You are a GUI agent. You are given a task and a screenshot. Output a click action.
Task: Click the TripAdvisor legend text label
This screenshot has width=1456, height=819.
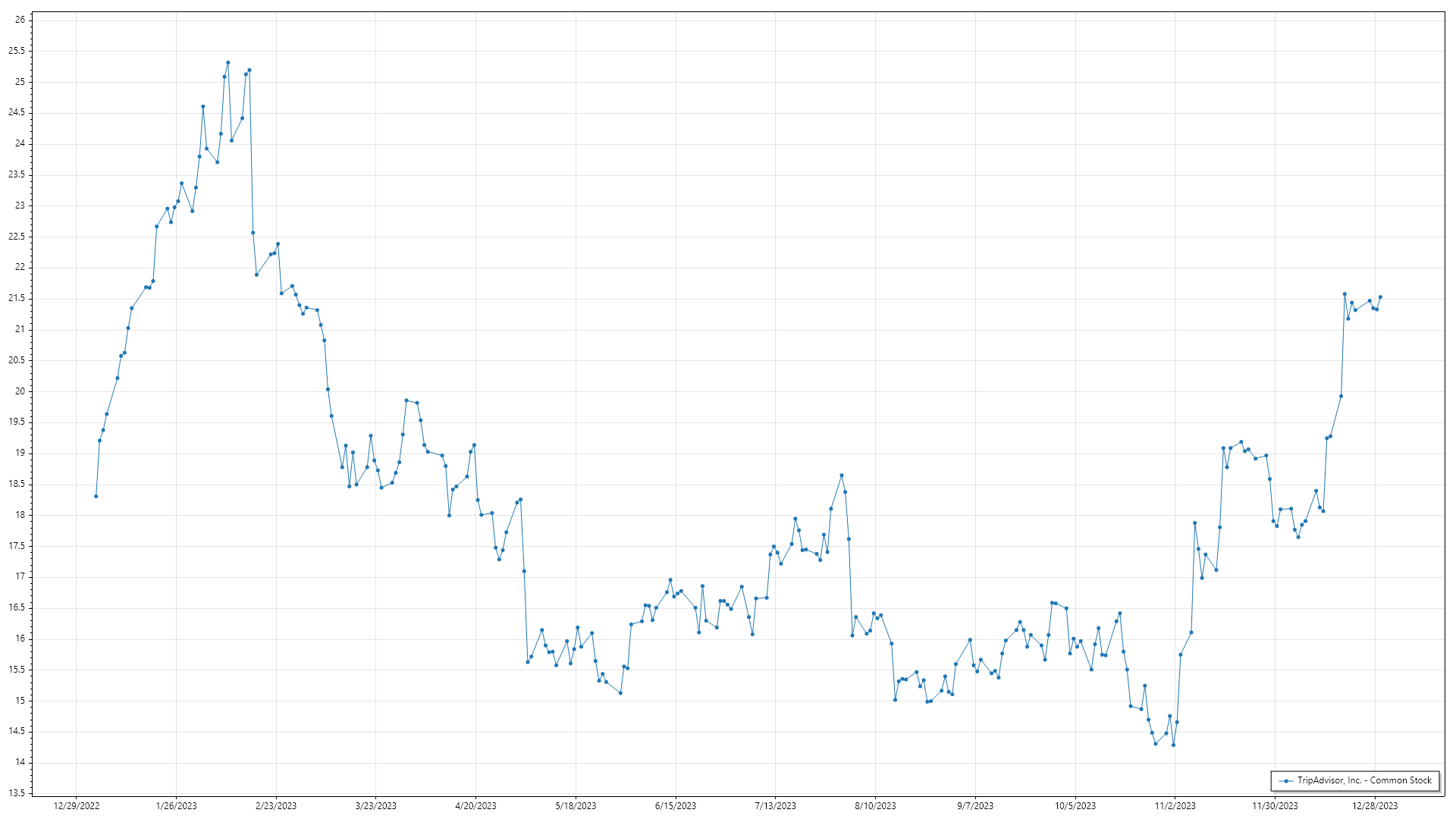(1364, 780)
